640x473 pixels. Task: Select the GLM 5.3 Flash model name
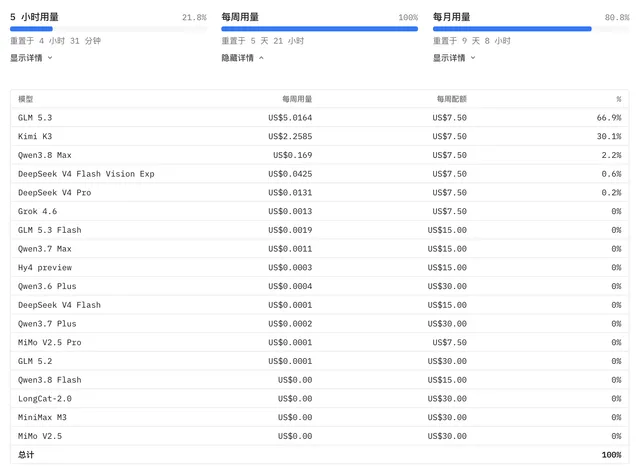point(50,230)
